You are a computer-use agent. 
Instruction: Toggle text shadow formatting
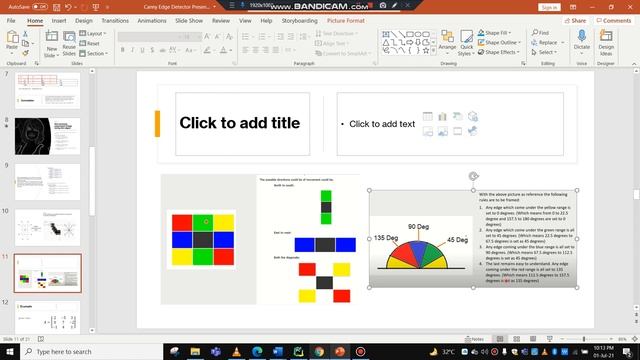152,50
